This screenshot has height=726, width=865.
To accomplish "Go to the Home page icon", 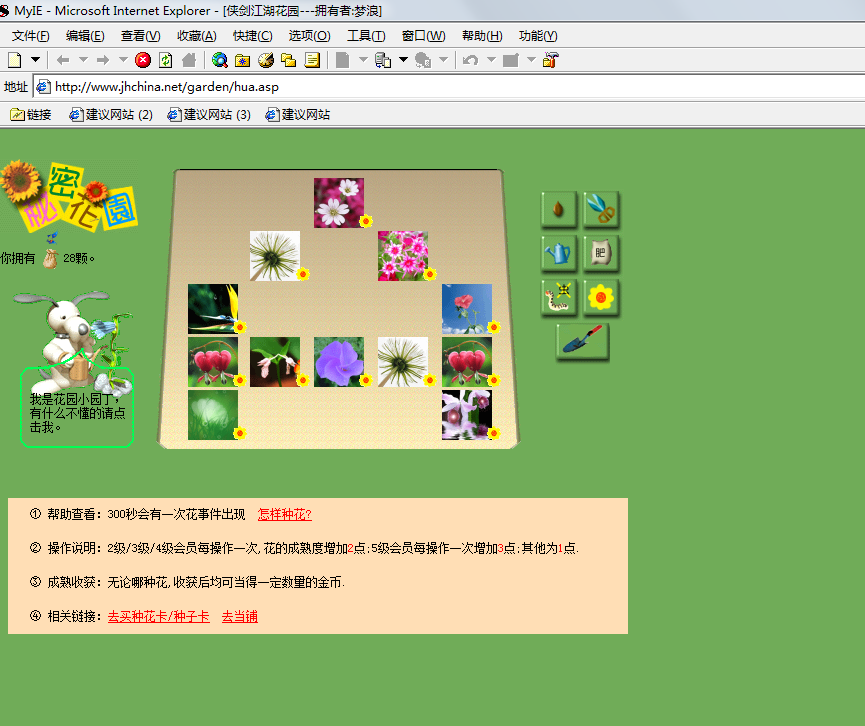I will coord(189,60).
